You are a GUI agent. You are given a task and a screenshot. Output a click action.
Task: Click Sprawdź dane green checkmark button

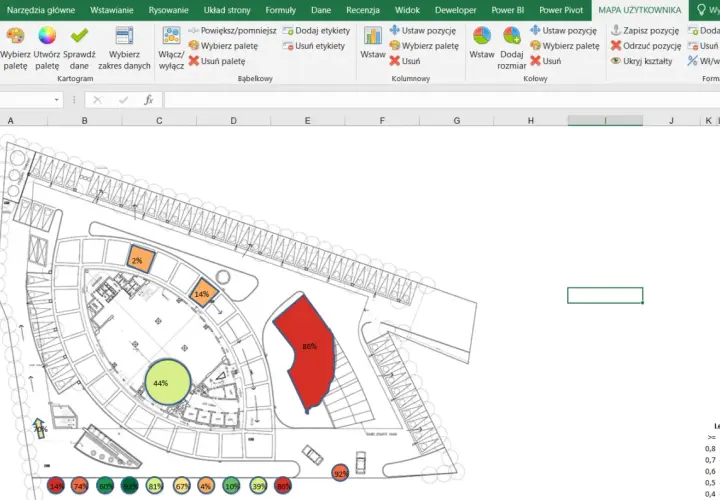click(79, 48)
